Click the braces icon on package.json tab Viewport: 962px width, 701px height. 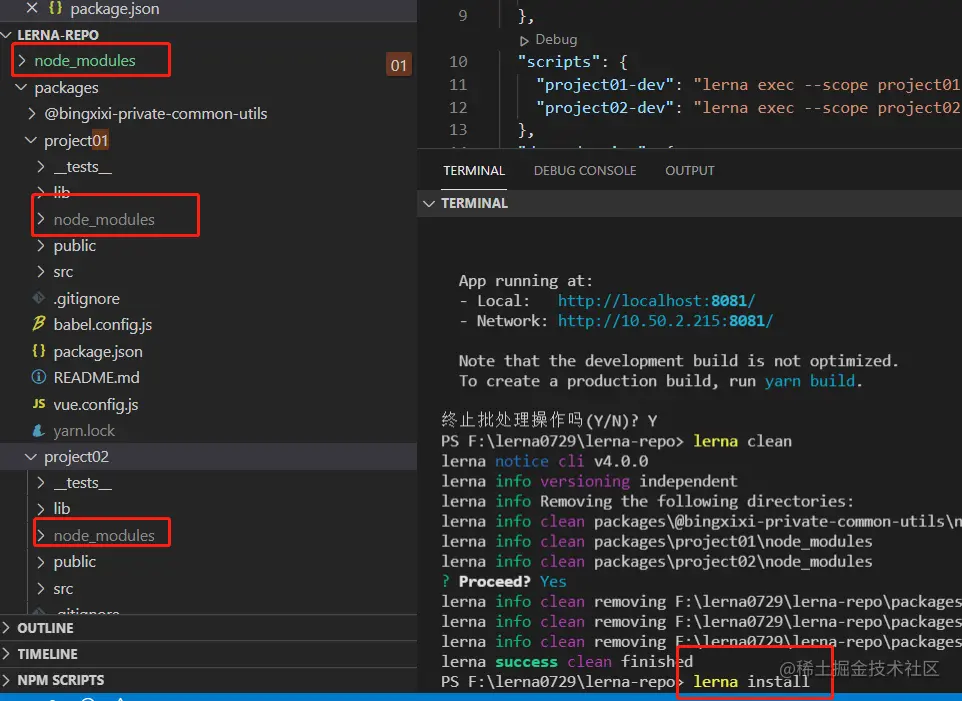pyautogui.click(x=55, y=8)
